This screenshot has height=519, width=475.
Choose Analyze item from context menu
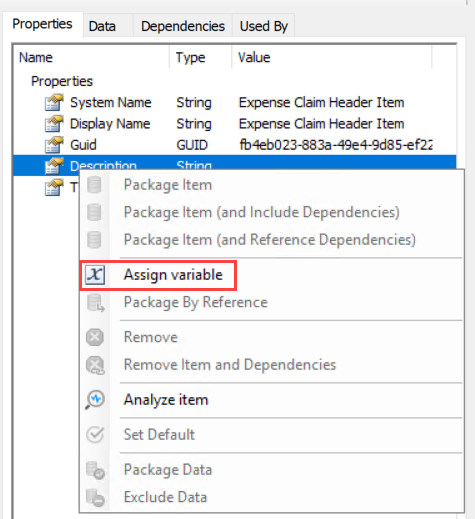[166, 400]
